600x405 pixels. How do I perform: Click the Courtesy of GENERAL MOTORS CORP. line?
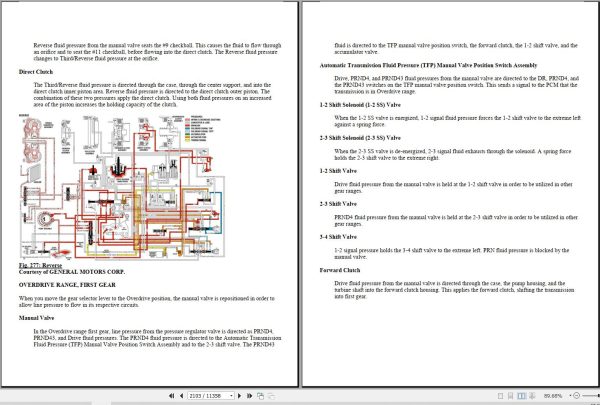pos(72,272)
